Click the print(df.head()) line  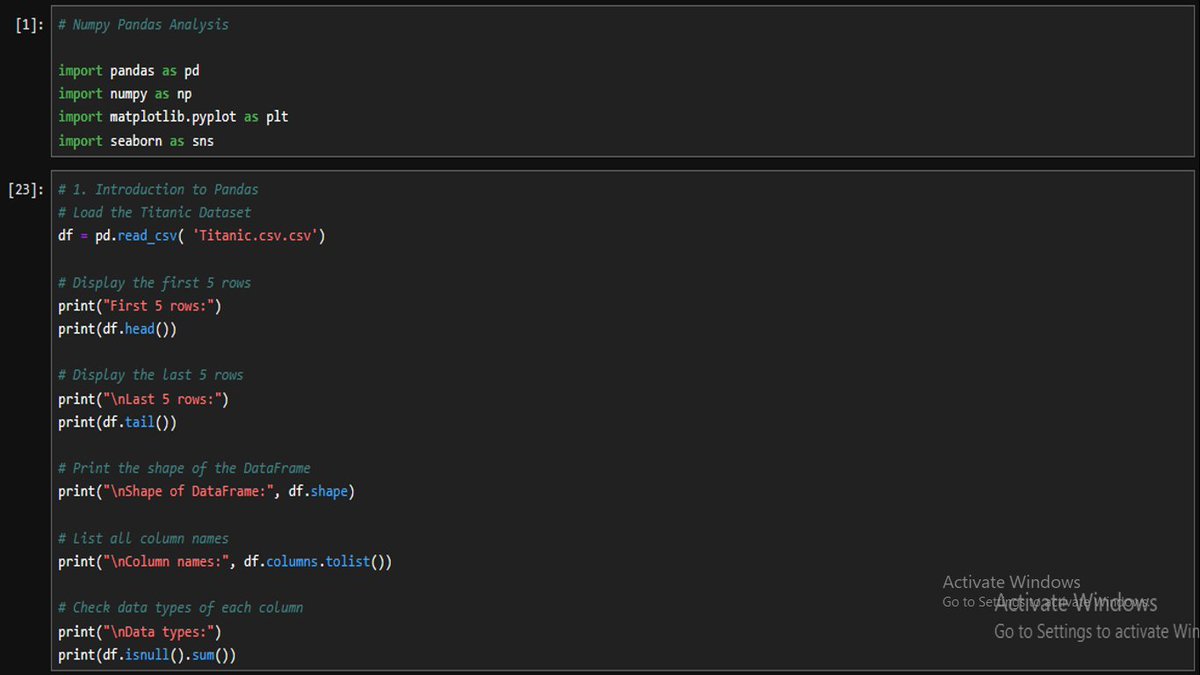click(117, 329)
